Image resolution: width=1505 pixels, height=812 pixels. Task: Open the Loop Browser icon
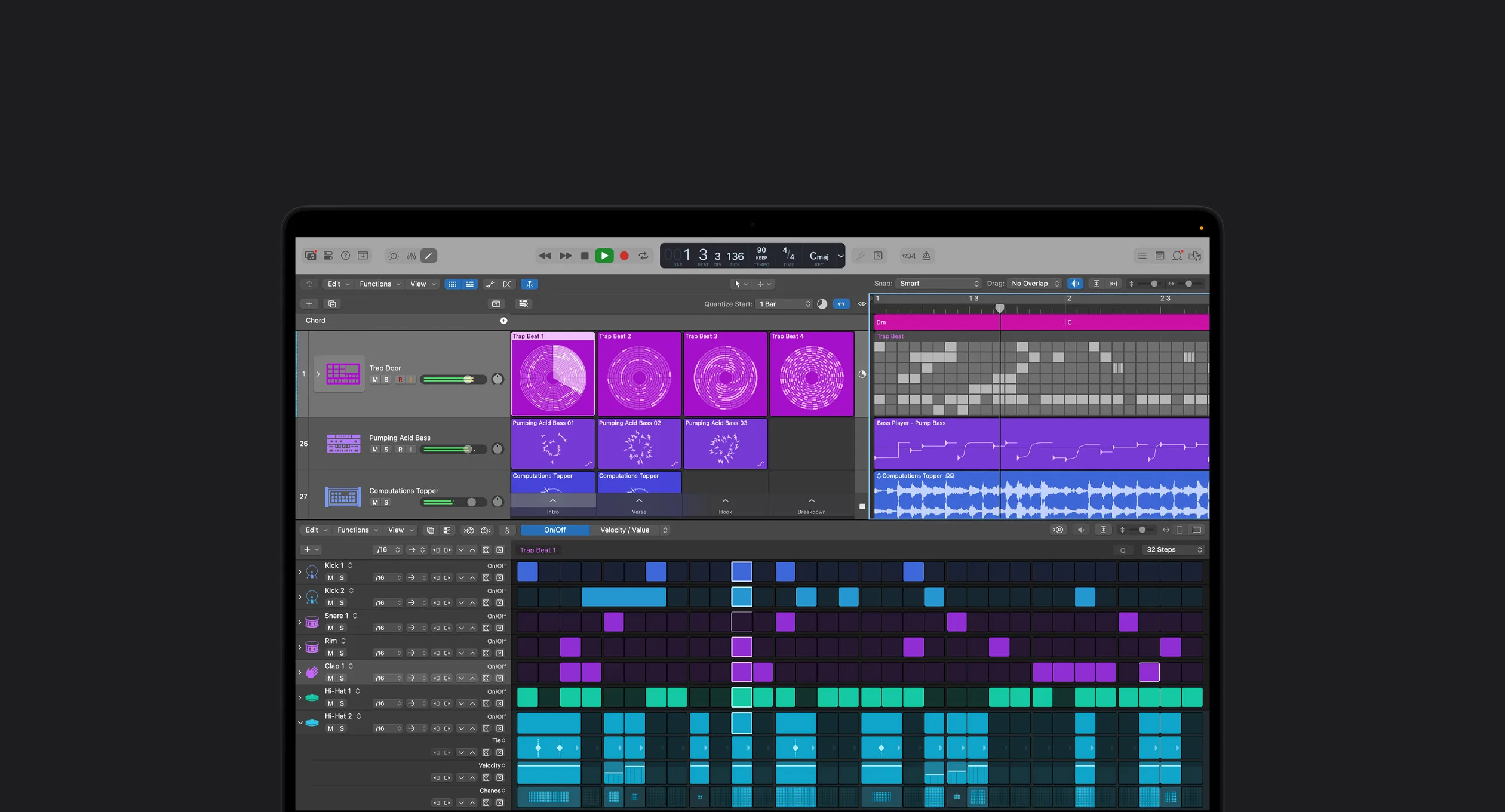(x=1177, y=256)
